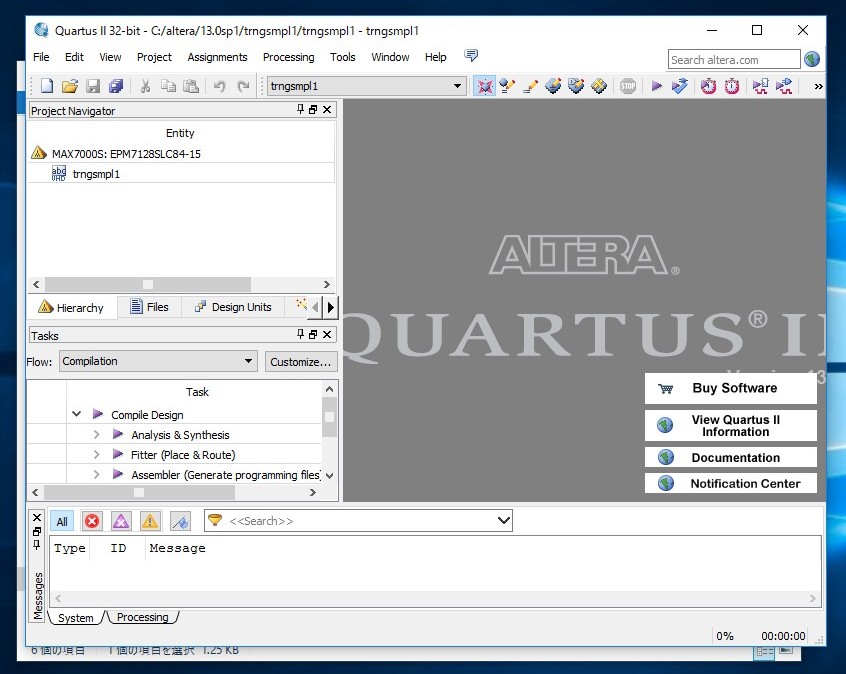
Task: Open the Assignment Editor pencil icon
Action: click(530, 86)
